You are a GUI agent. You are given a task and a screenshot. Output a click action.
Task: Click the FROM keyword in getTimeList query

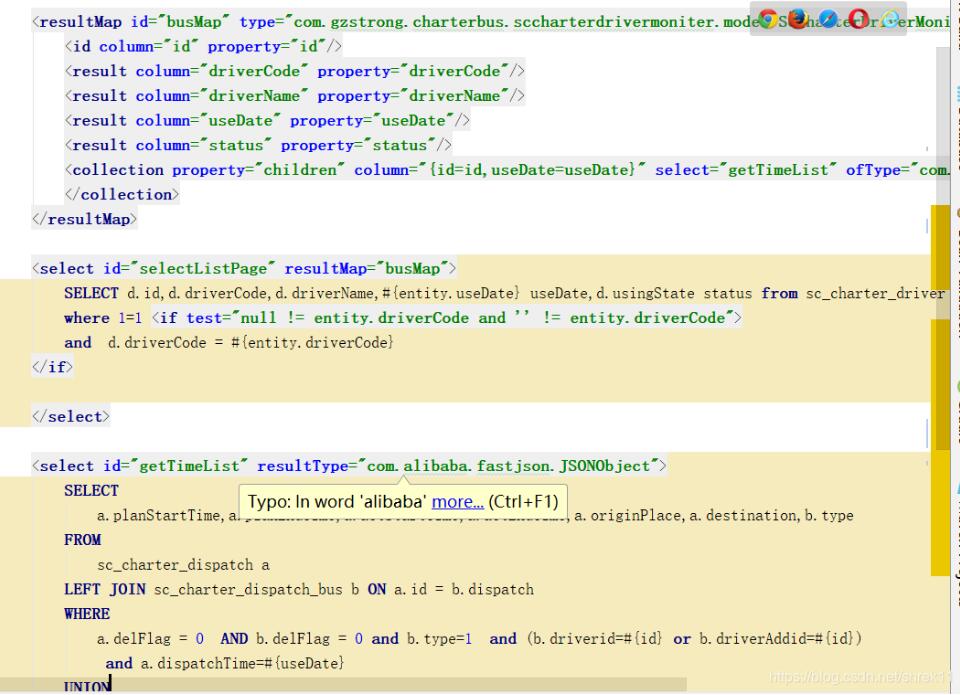click(x=82, y=540)
